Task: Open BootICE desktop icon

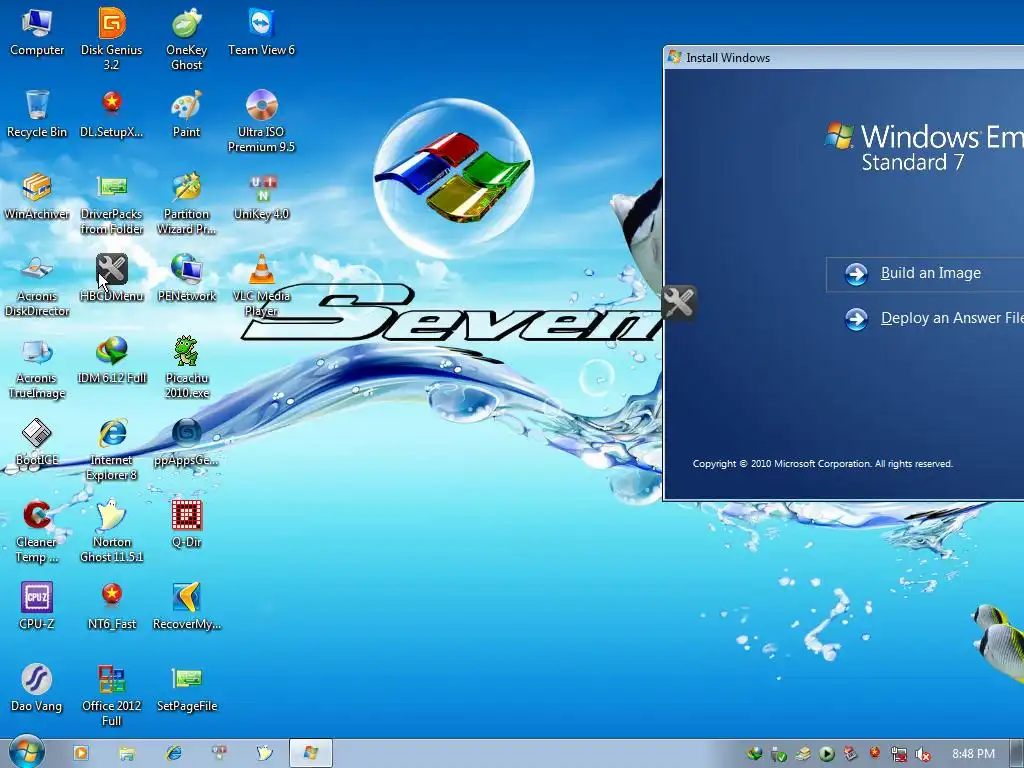Action: pyautogui.click(x=37, y=441)
